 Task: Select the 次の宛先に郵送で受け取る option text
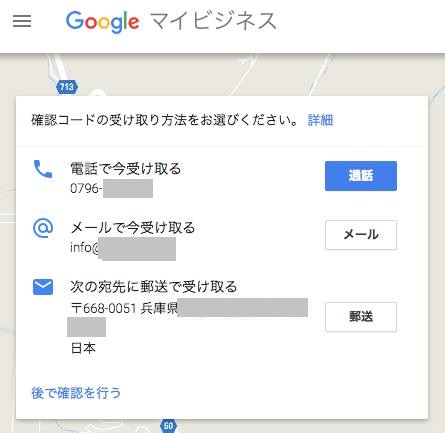pos(154,287)
